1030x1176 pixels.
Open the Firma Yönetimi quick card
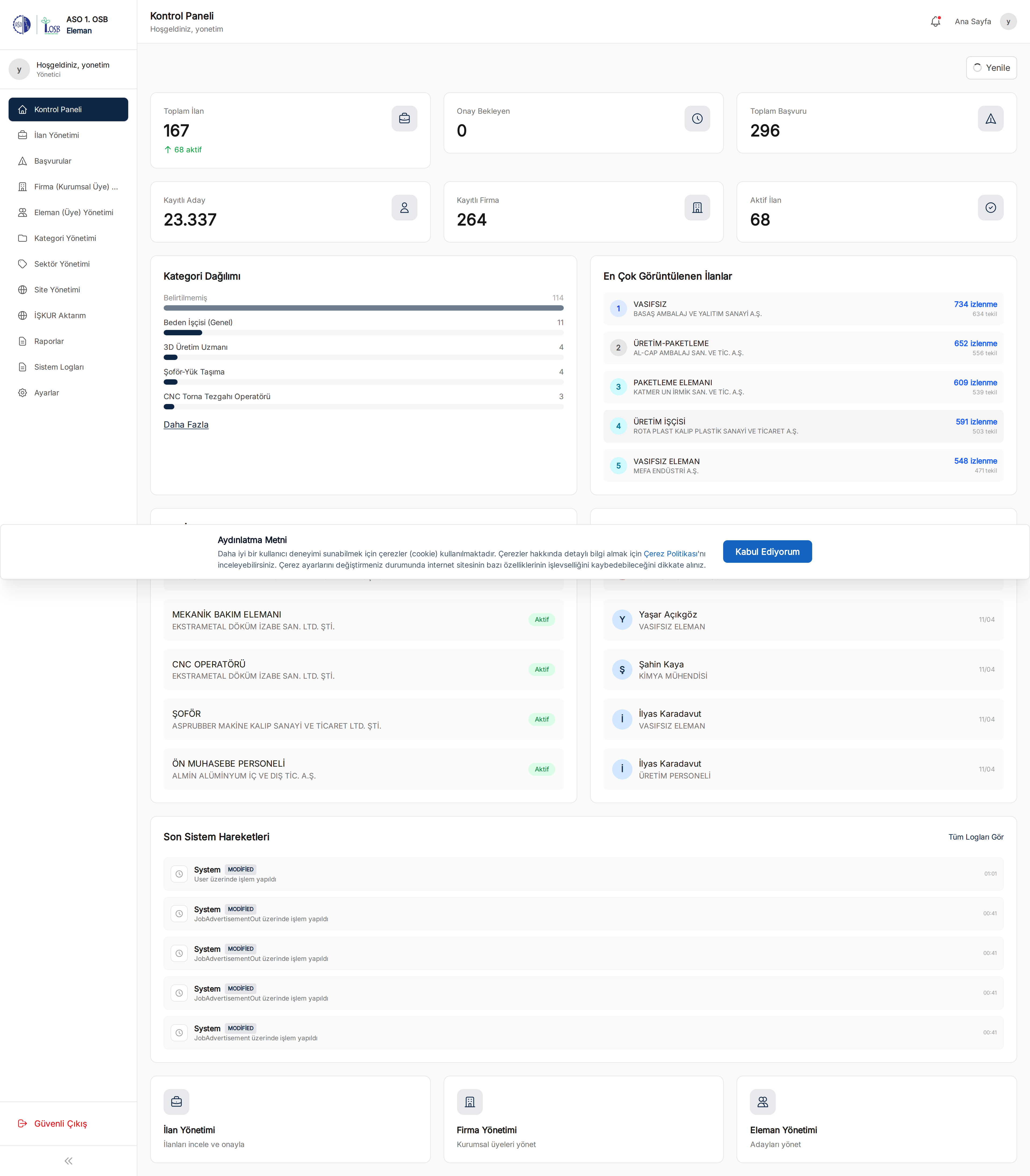coord(583,1119)
